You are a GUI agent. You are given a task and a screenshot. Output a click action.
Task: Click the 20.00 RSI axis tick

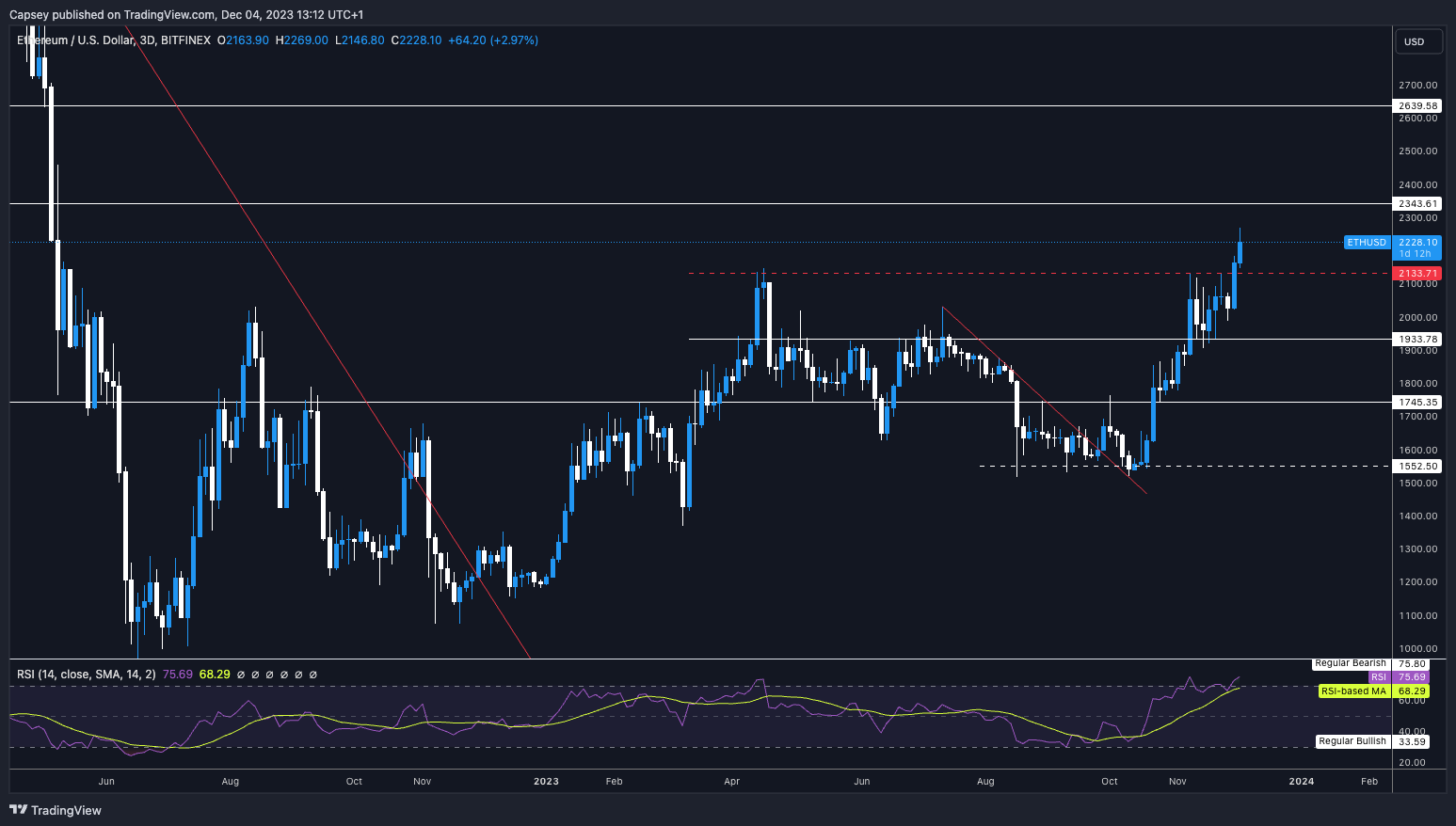1412,762
